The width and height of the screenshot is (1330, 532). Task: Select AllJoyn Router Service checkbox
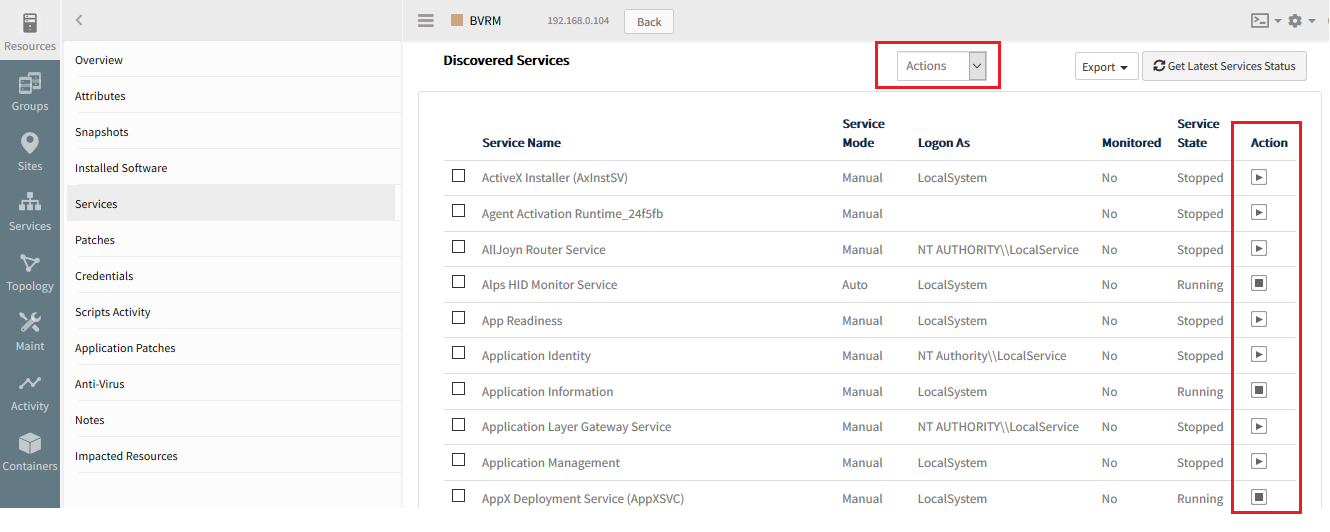[459, 246]
